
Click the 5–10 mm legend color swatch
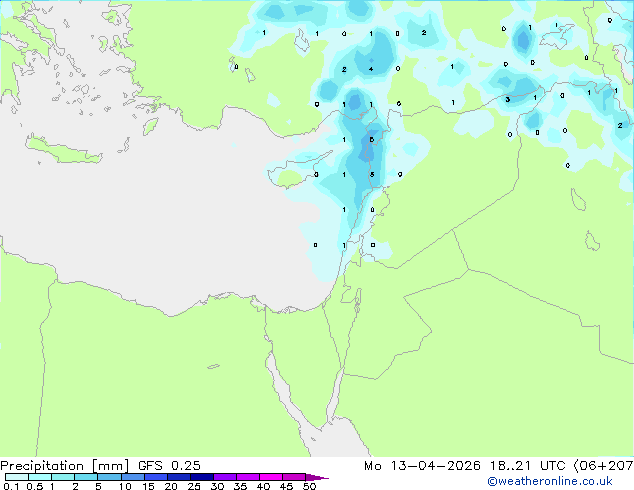tap(109, 477)
